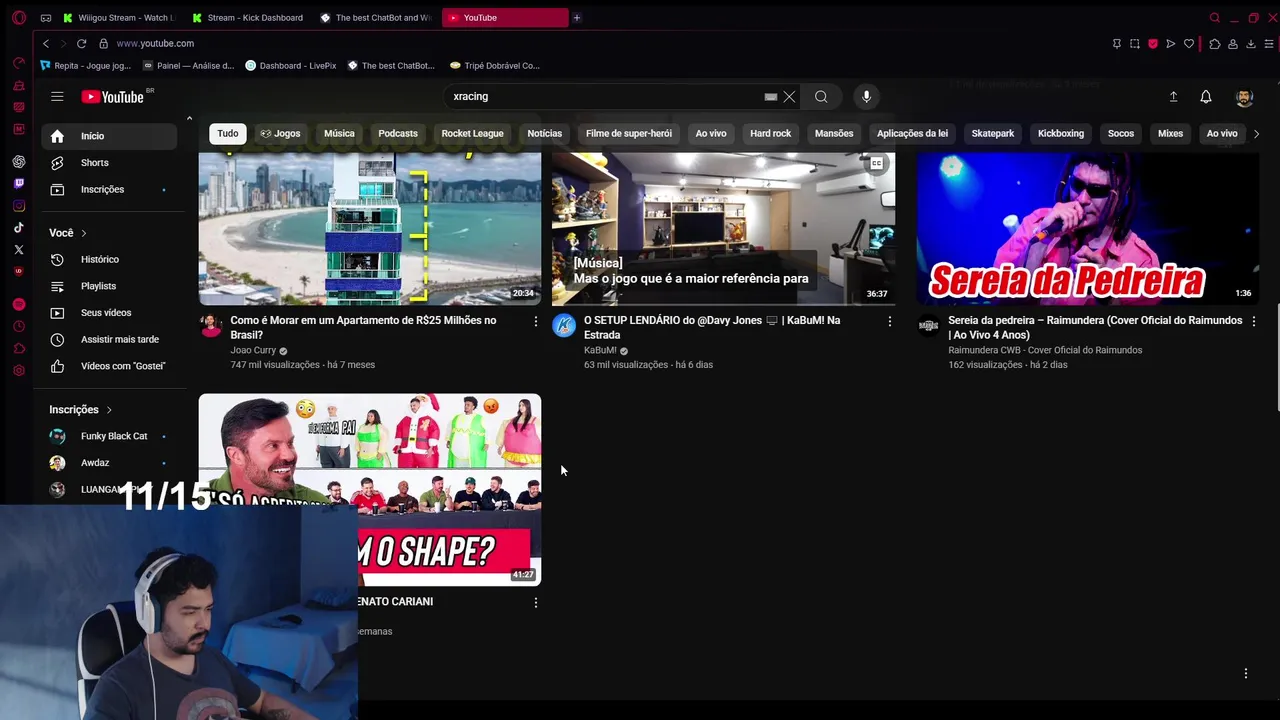The image size is (1280, 720).
Task: Click the snapshot tool in address bar
Action: [1135, 44]
